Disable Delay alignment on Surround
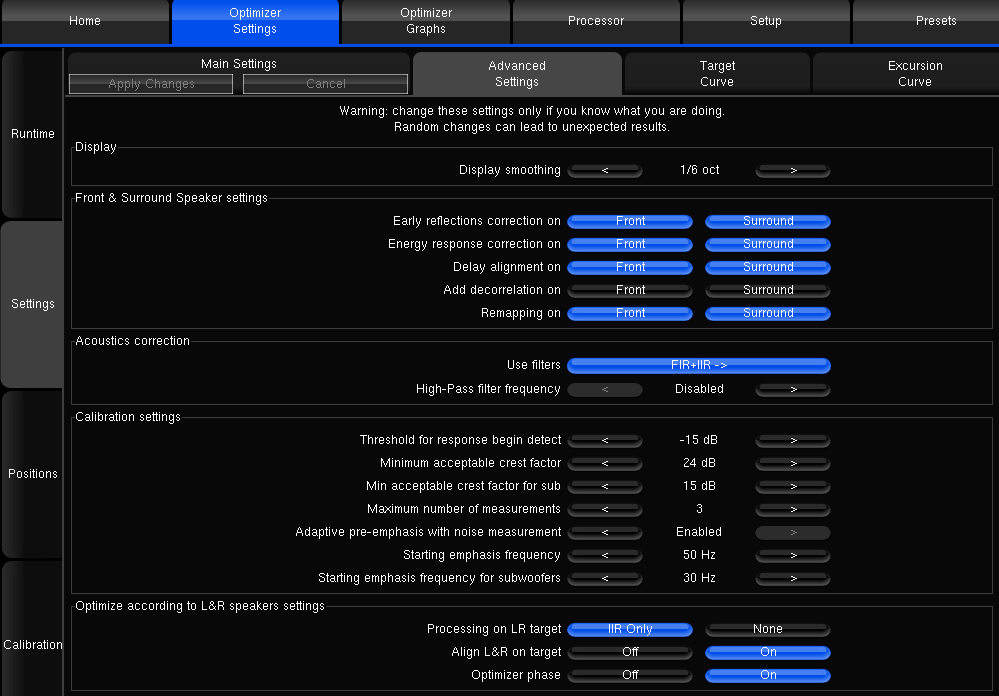Image resolution: width=999 pixels, height=696 pixels. pos(768,268)
